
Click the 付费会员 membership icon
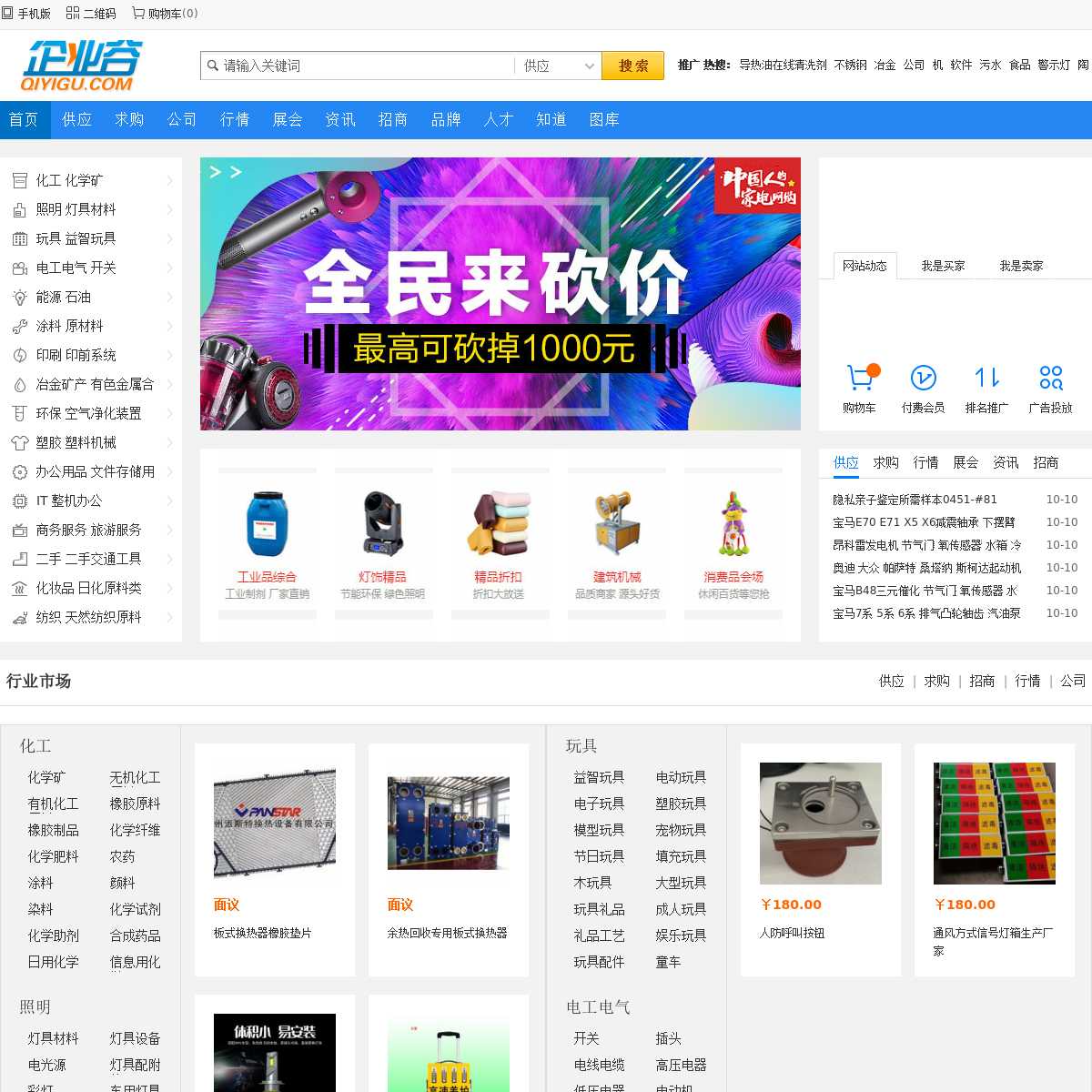tap(923, 377)
